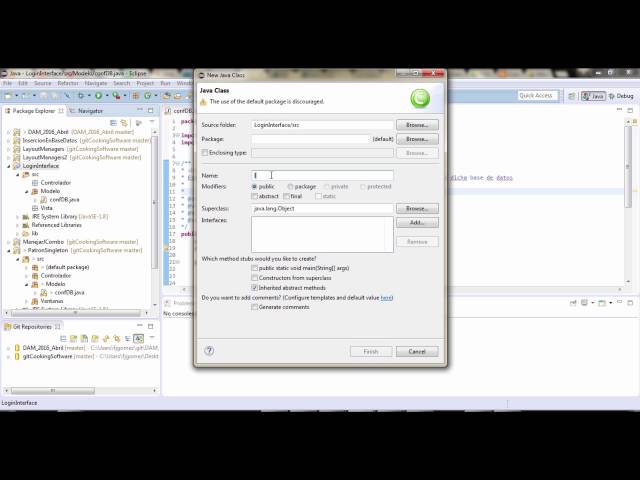Open the Source menu
This screenshot has height=480, width=640.
point(43,83)
